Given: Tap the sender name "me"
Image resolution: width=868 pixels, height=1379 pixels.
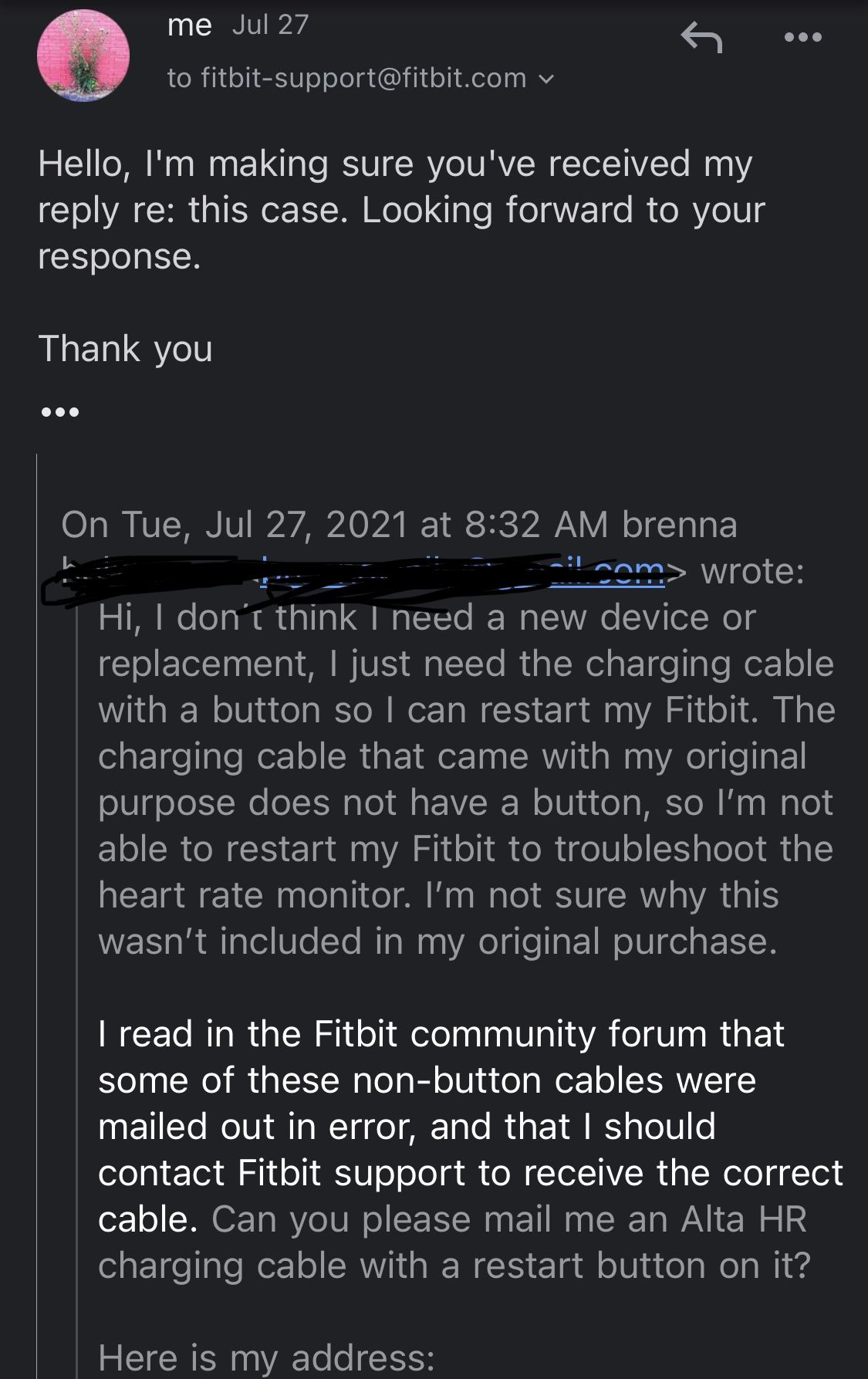Looking at the screenshot, I should click(189, 25).
